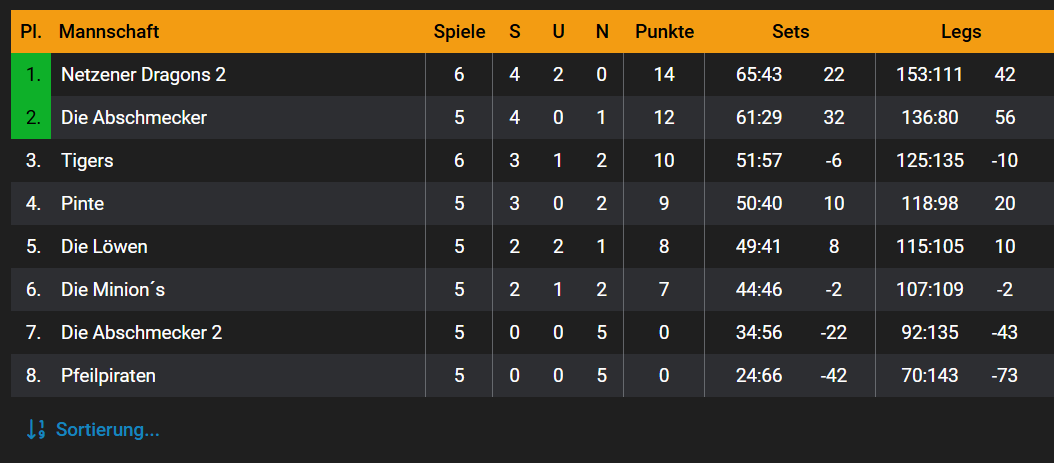The height and width of the screenshot is (463, 1054).
Task: Click the S wins column header
Action: click(515, 32)
